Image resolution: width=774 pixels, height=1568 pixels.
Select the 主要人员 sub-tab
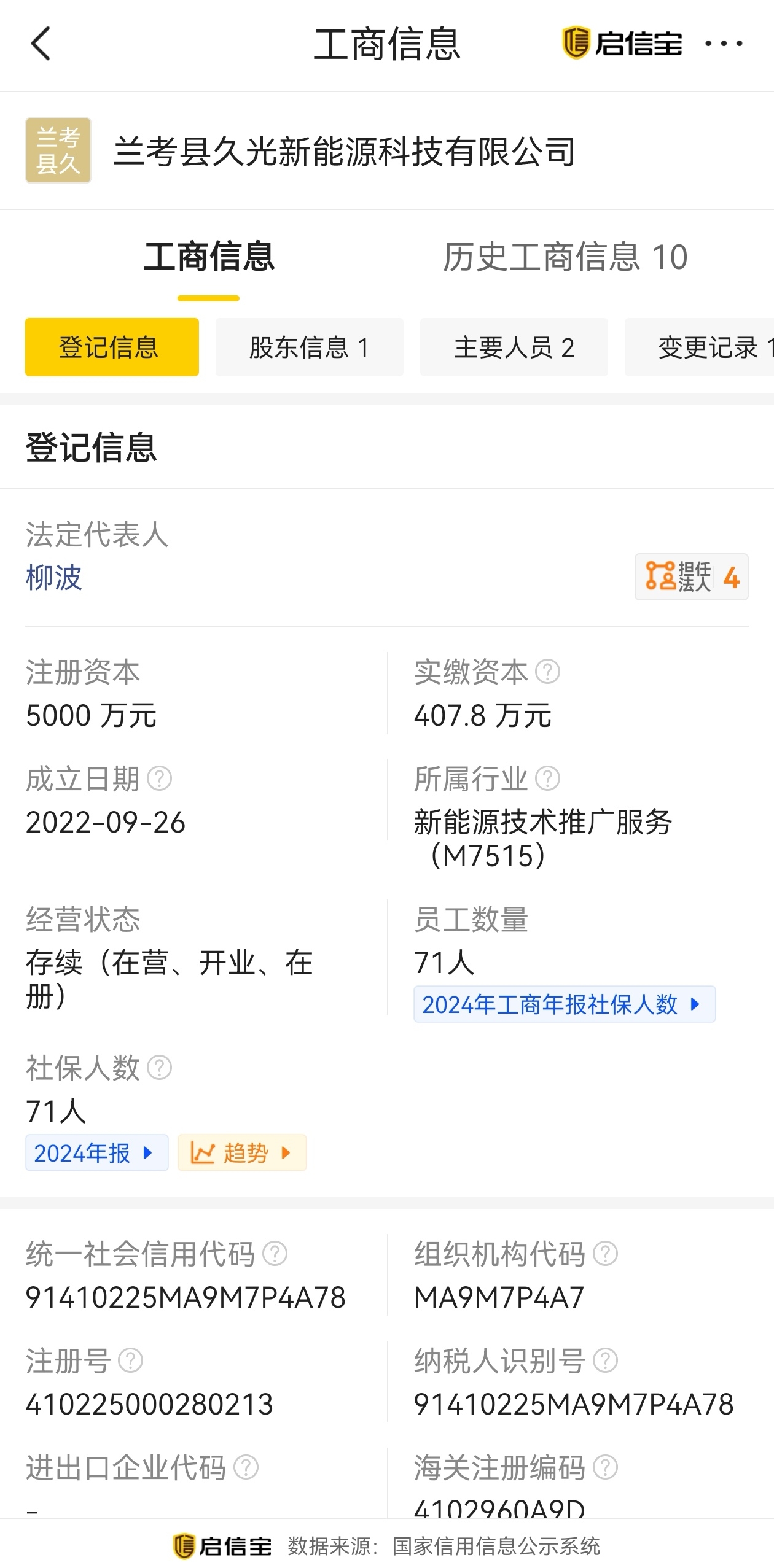(514, 347)
